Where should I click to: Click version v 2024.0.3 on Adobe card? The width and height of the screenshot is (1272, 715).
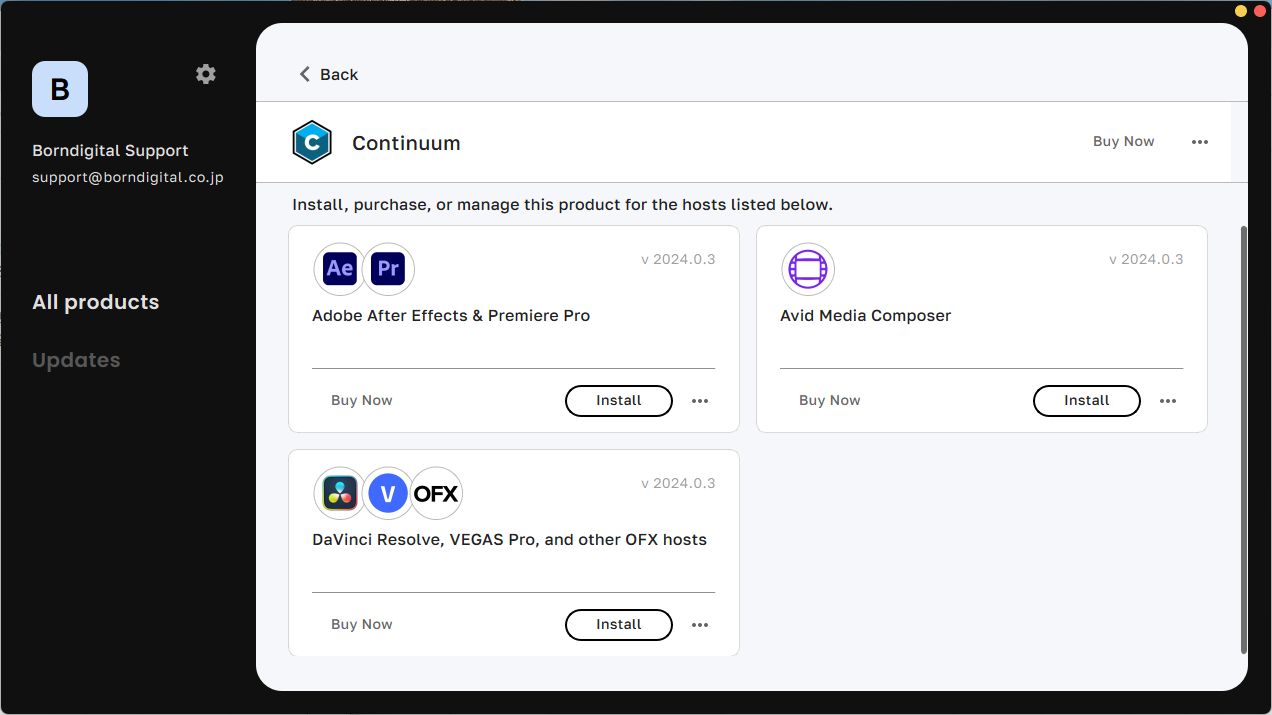click(678, 259)
